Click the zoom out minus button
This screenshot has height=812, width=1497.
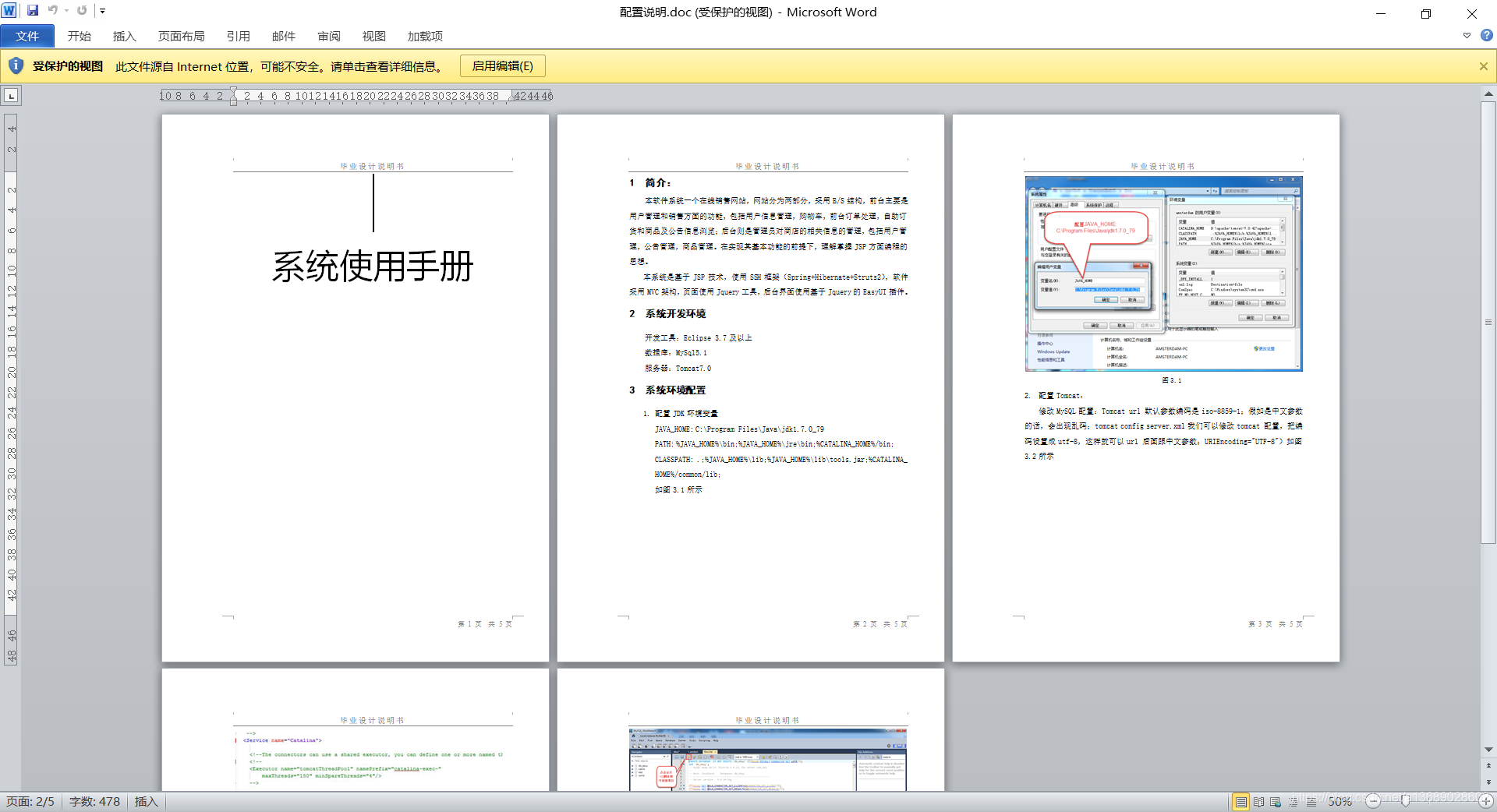click(1373, 801)
